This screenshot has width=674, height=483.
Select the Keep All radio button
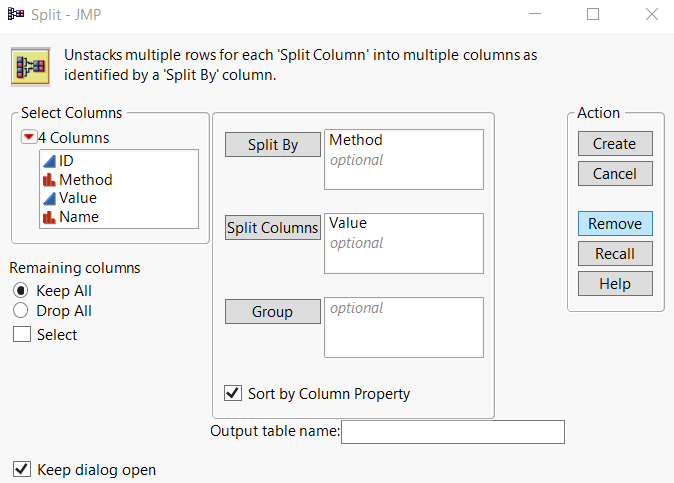tap(20, 291)
